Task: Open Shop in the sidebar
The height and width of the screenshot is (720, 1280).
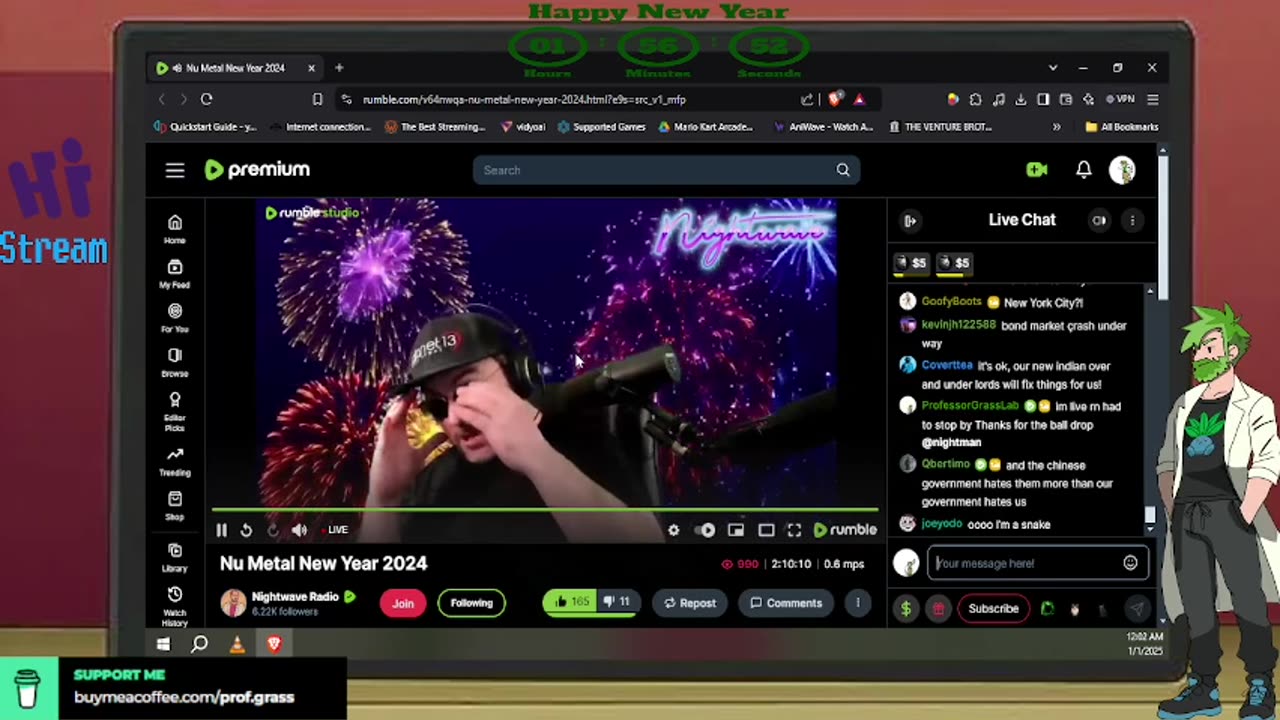Action: tap(175, 505)
